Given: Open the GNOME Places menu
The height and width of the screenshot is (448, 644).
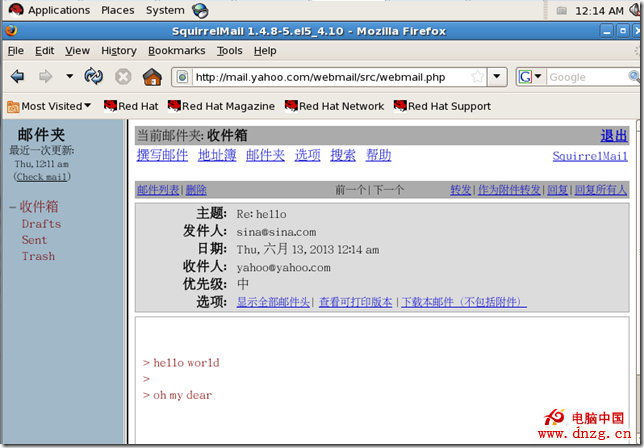Looking at the screenshot, I should click(118, 10).
